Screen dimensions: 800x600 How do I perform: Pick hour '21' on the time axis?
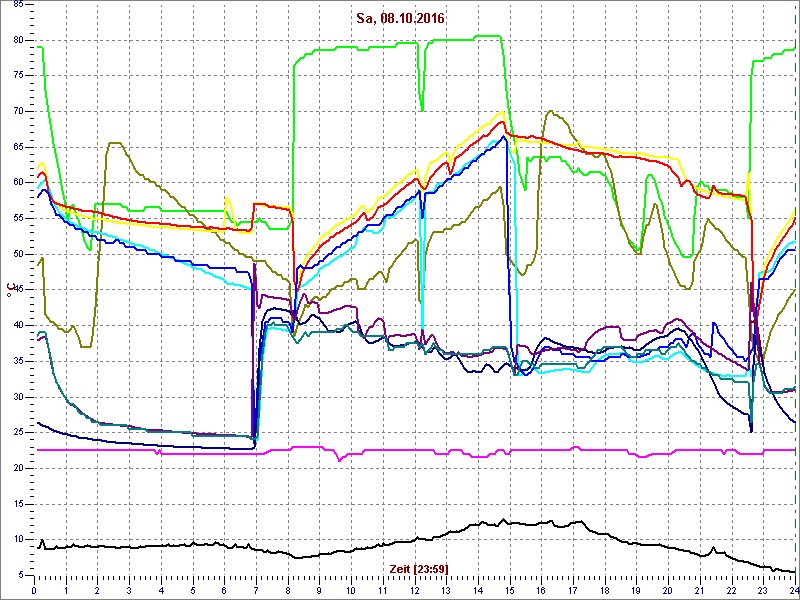(x=701, y=590)
